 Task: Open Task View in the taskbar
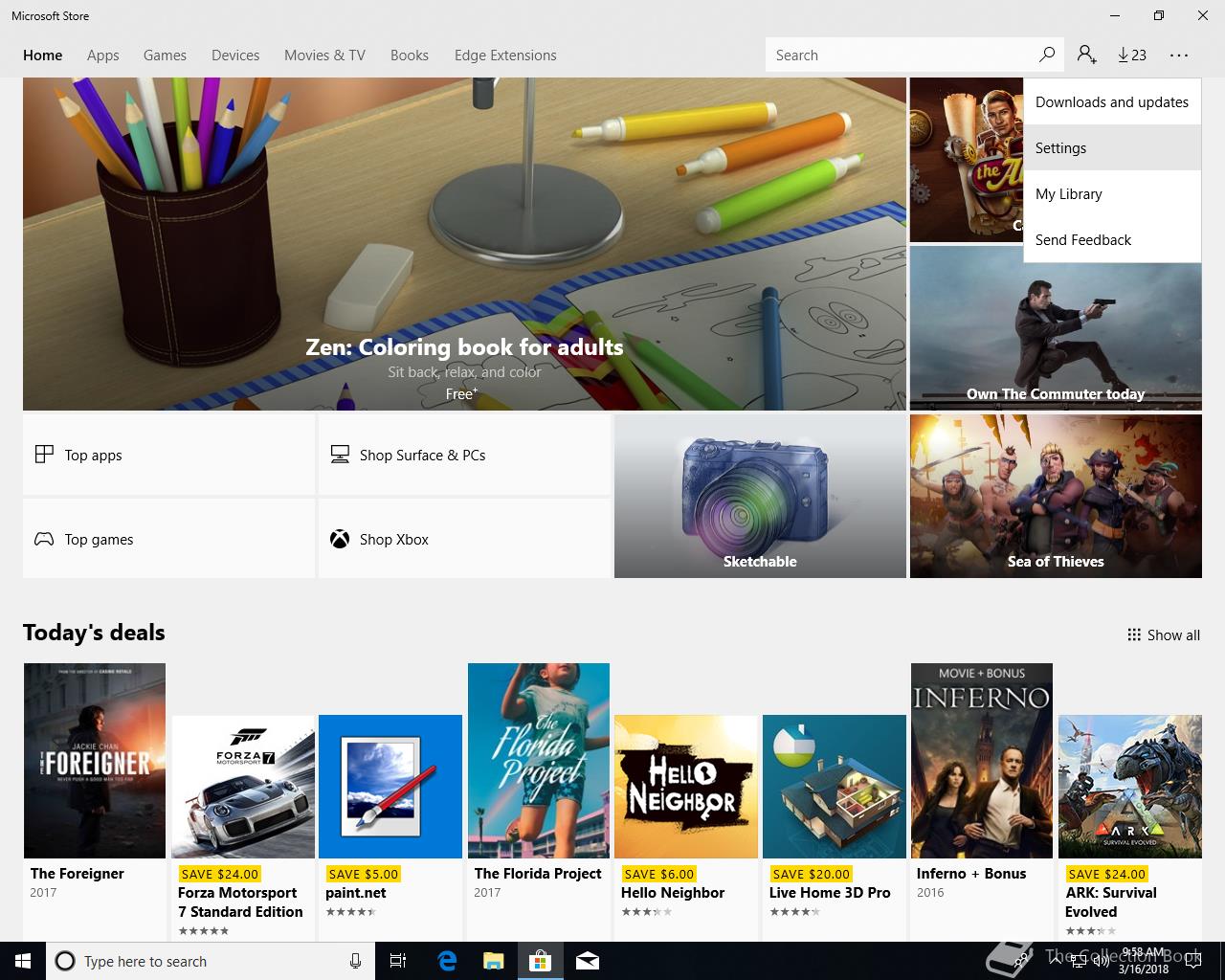[x=398, y=961]
